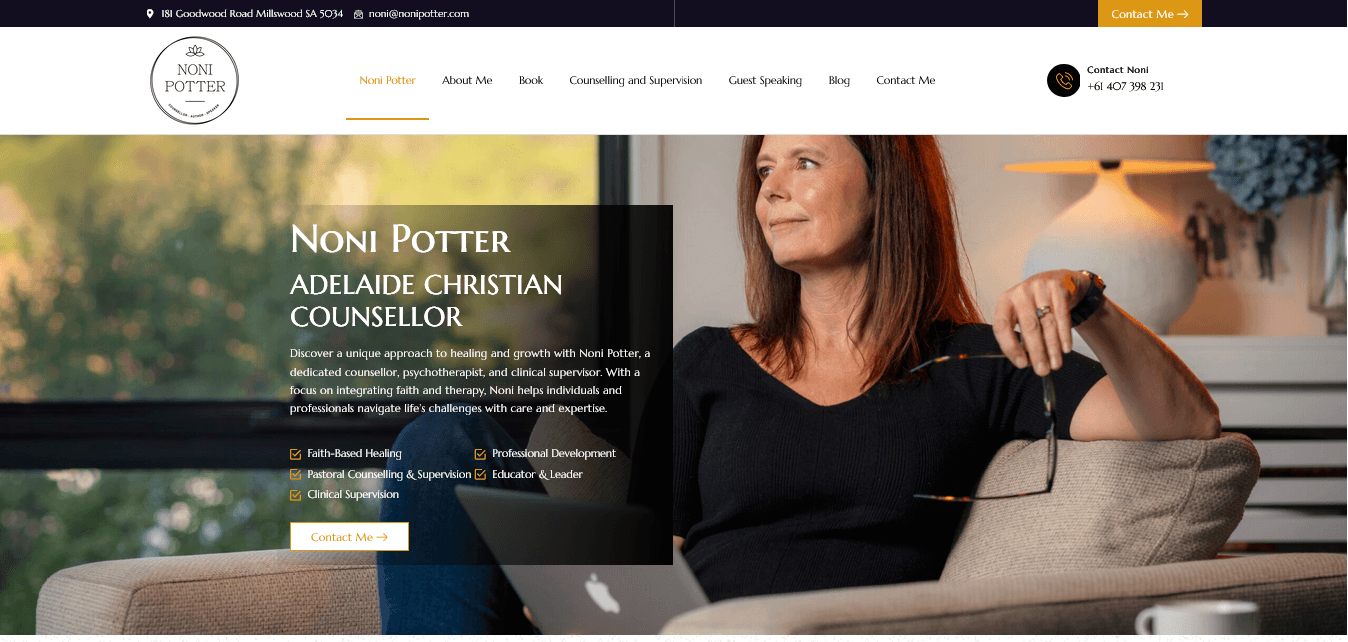Screen dimensions: 1348x642
Task: Select Contact Me in main navigation
Action: pyautogui.click(x=906, y=80)
